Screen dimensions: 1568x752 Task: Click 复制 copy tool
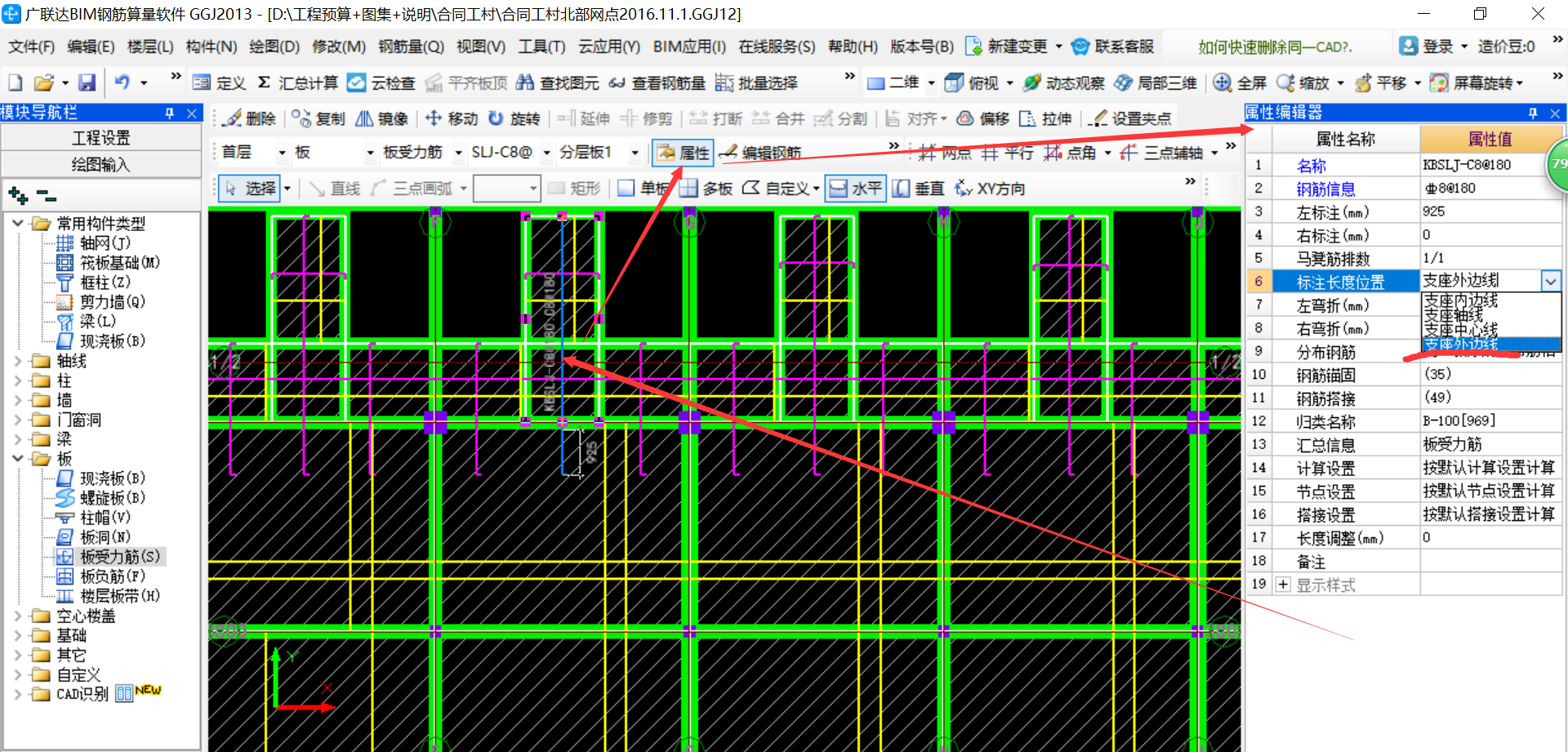(x=318, y=118)
